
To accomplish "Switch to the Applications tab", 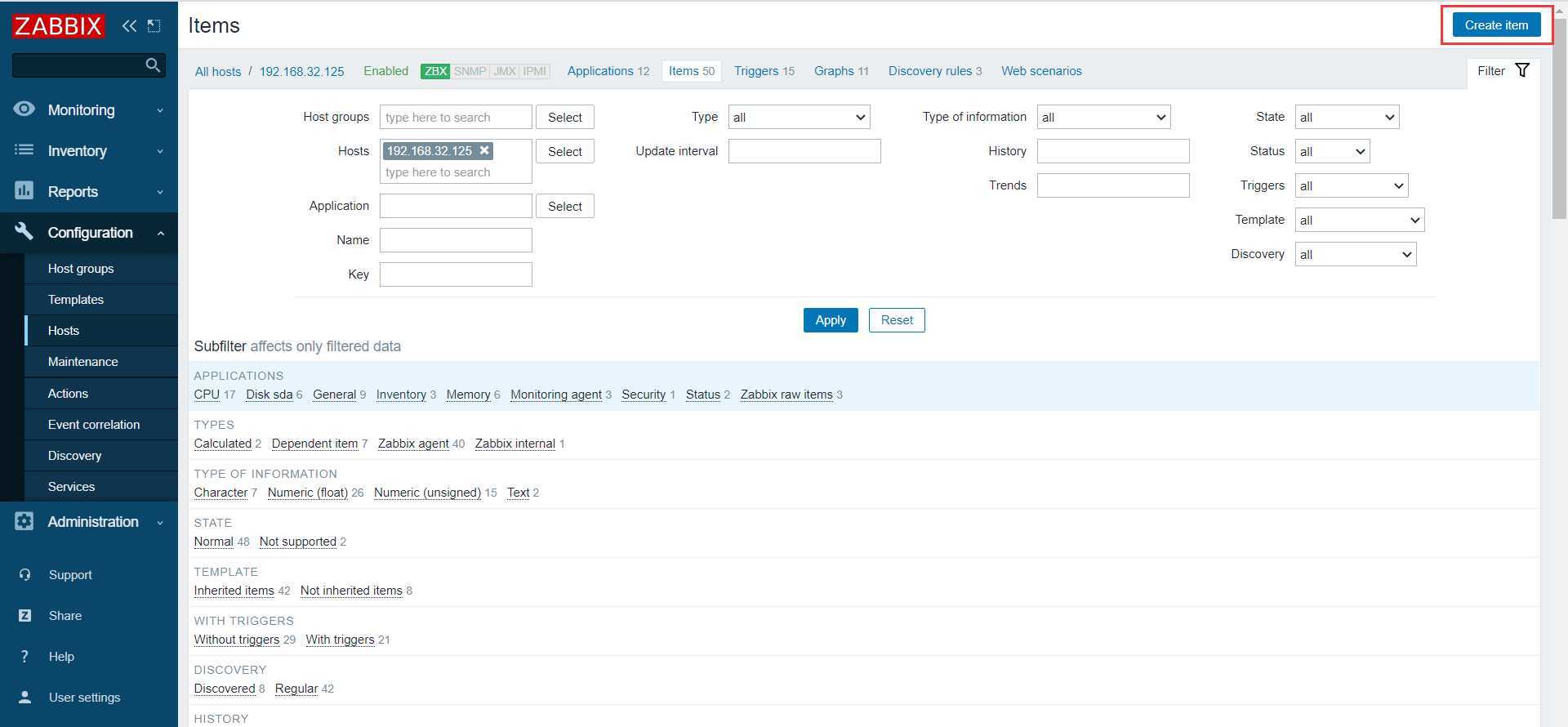I will [x=600, y=71].
